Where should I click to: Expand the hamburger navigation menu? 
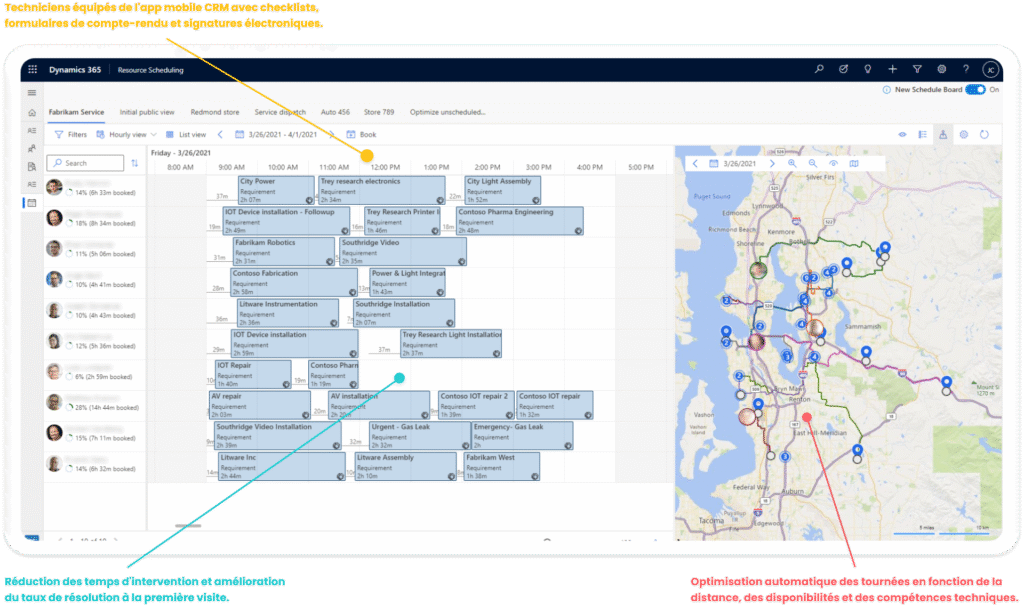pyautogui.click(x=32, y=93)
